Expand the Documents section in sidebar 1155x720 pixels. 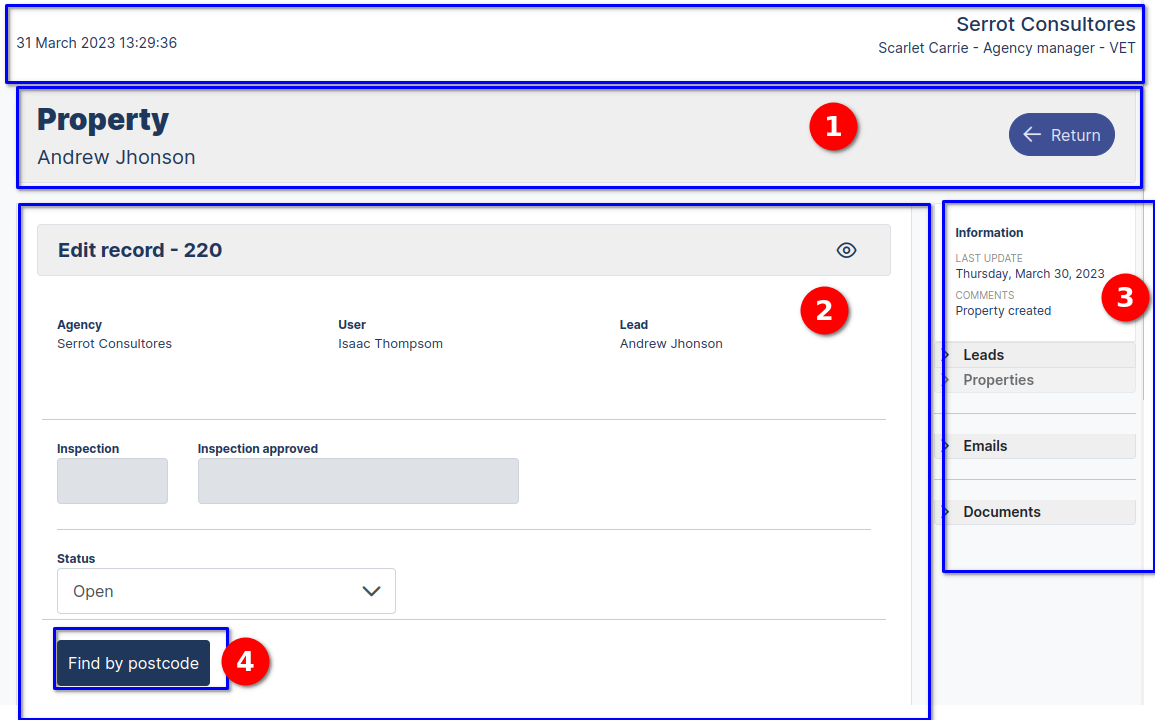coord(1001,512)
